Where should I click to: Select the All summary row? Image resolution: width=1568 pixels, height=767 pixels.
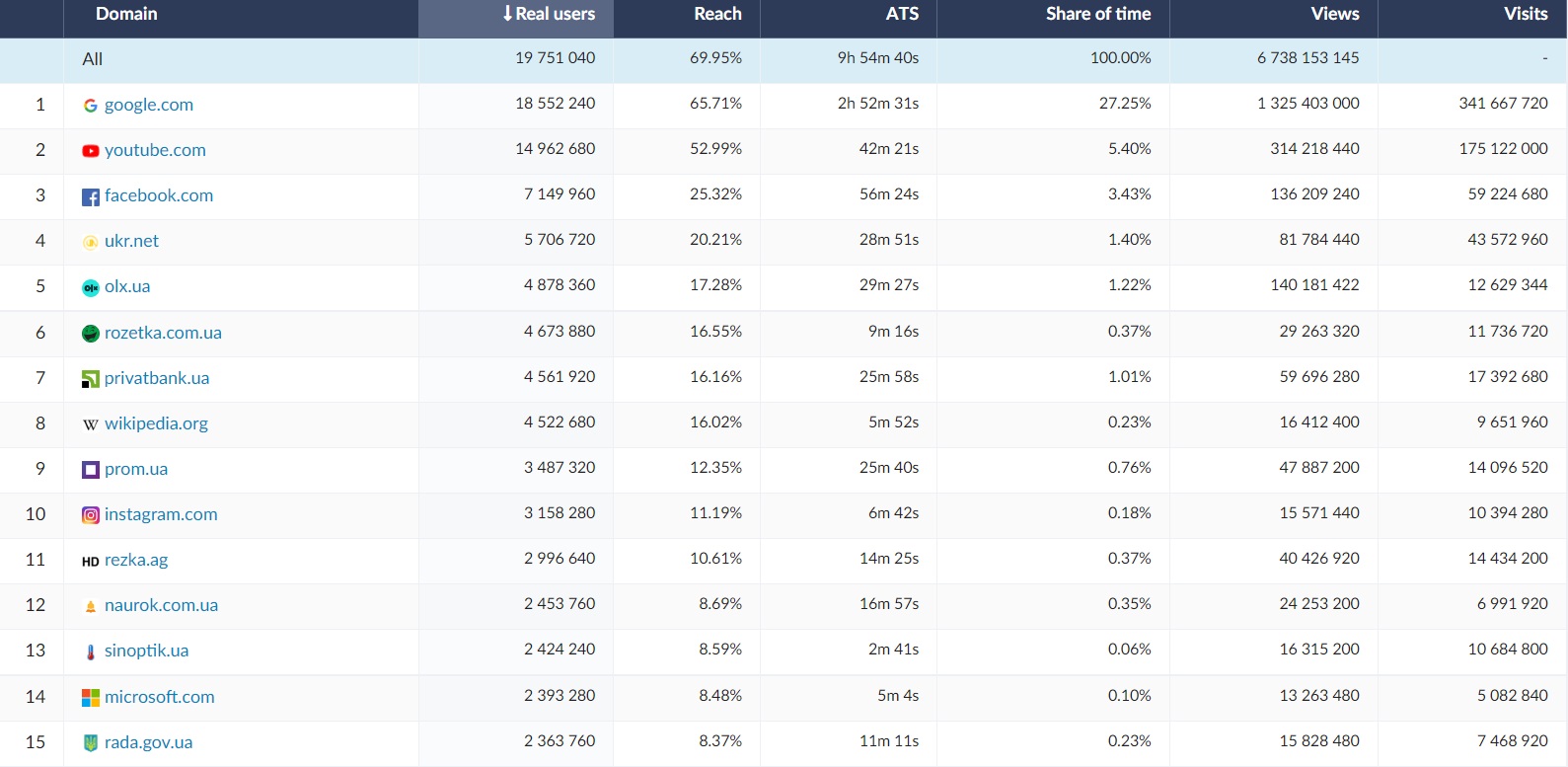93,59
